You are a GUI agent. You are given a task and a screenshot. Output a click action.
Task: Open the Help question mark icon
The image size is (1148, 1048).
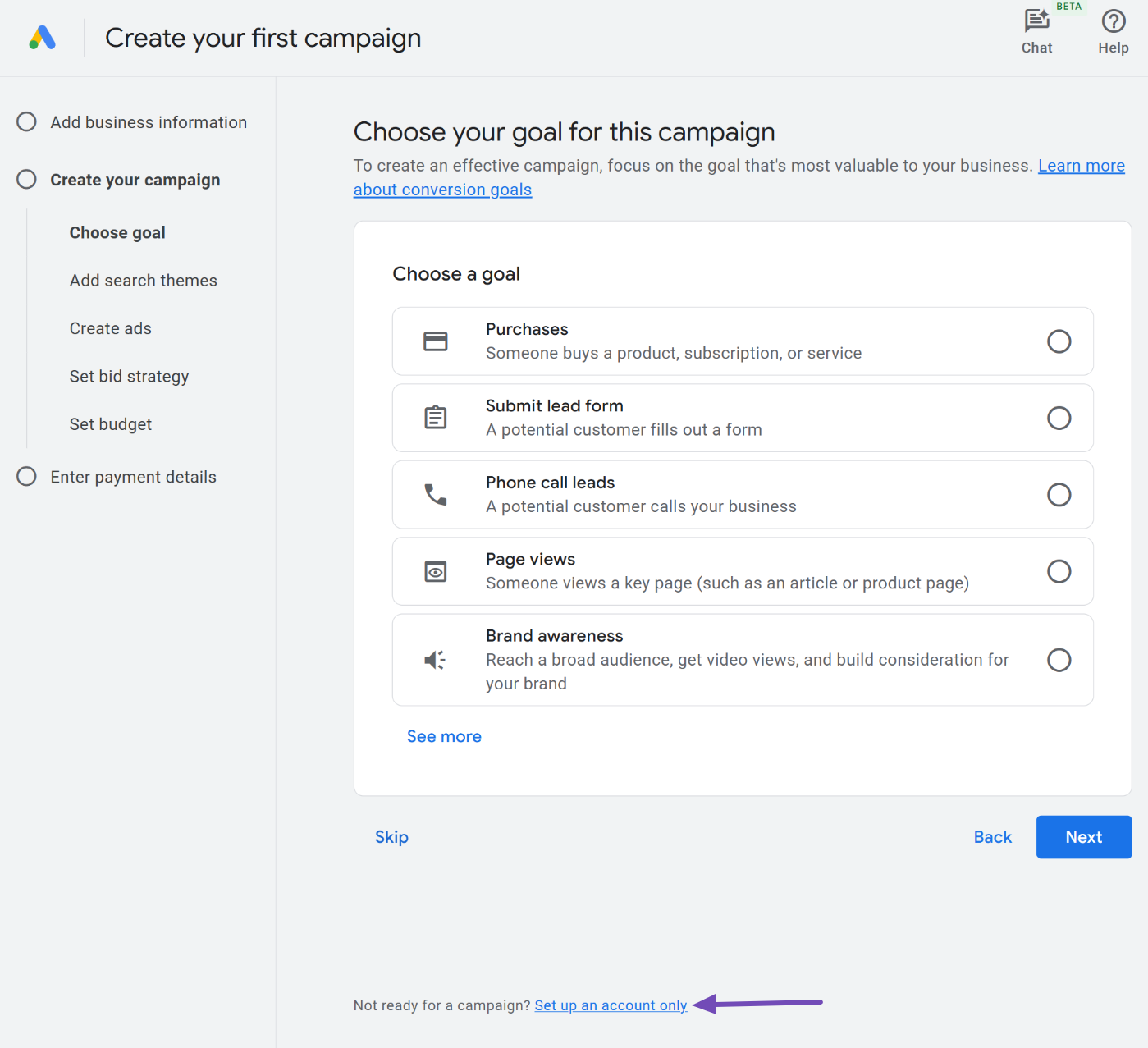point(1113,21)
